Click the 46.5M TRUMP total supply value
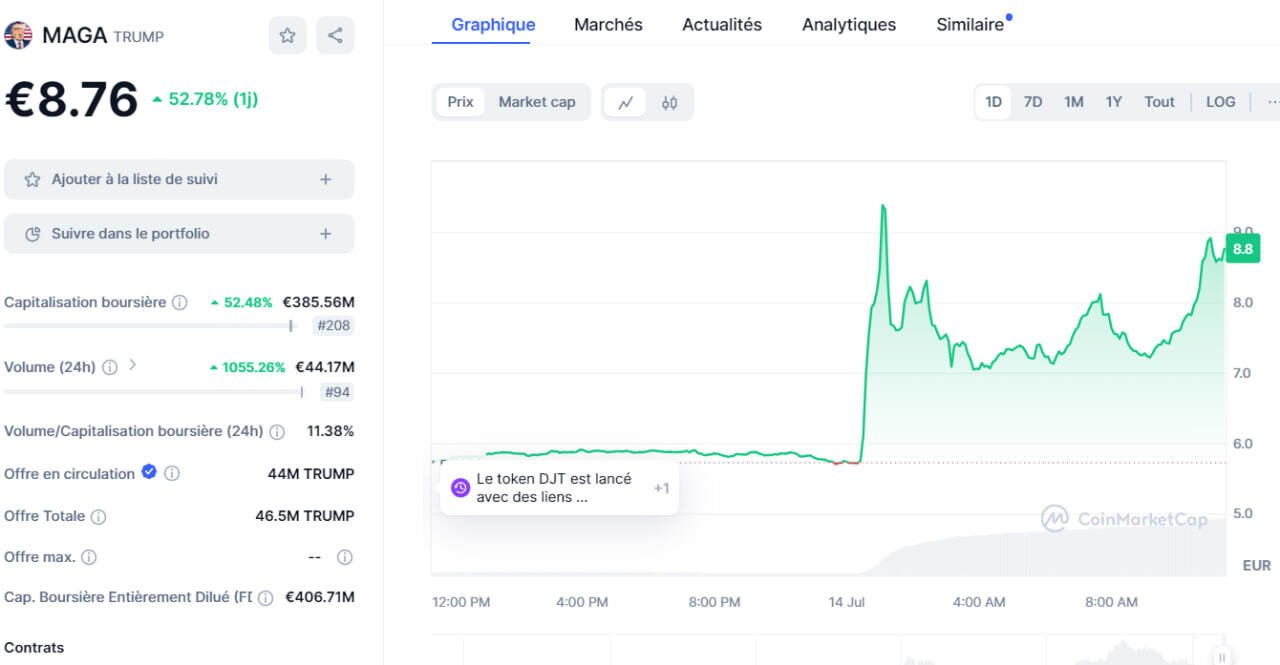Viewport: 1280px width, 665px height. (x=305, y=516)
